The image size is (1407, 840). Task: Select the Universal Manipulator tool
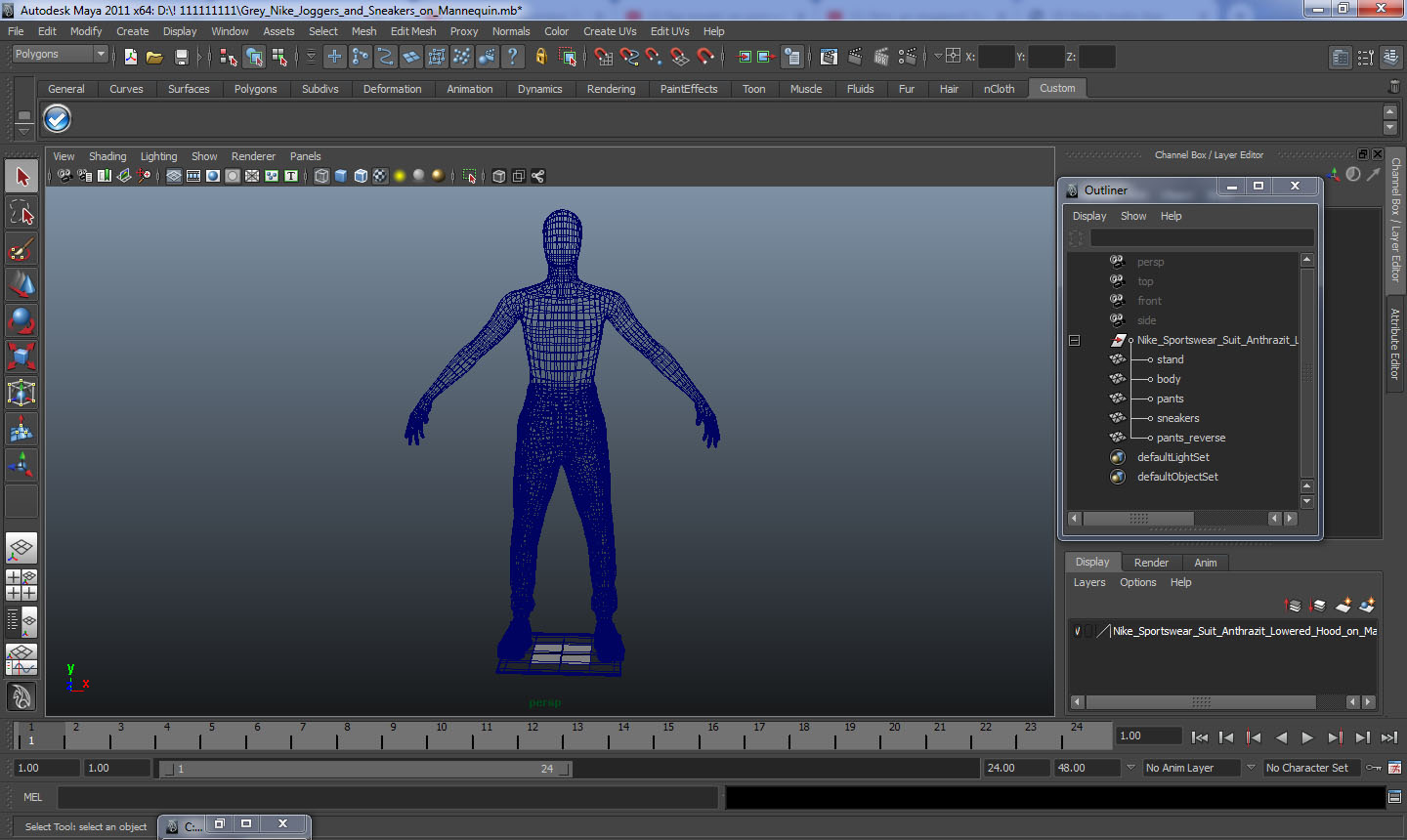(x=21, y=393)
